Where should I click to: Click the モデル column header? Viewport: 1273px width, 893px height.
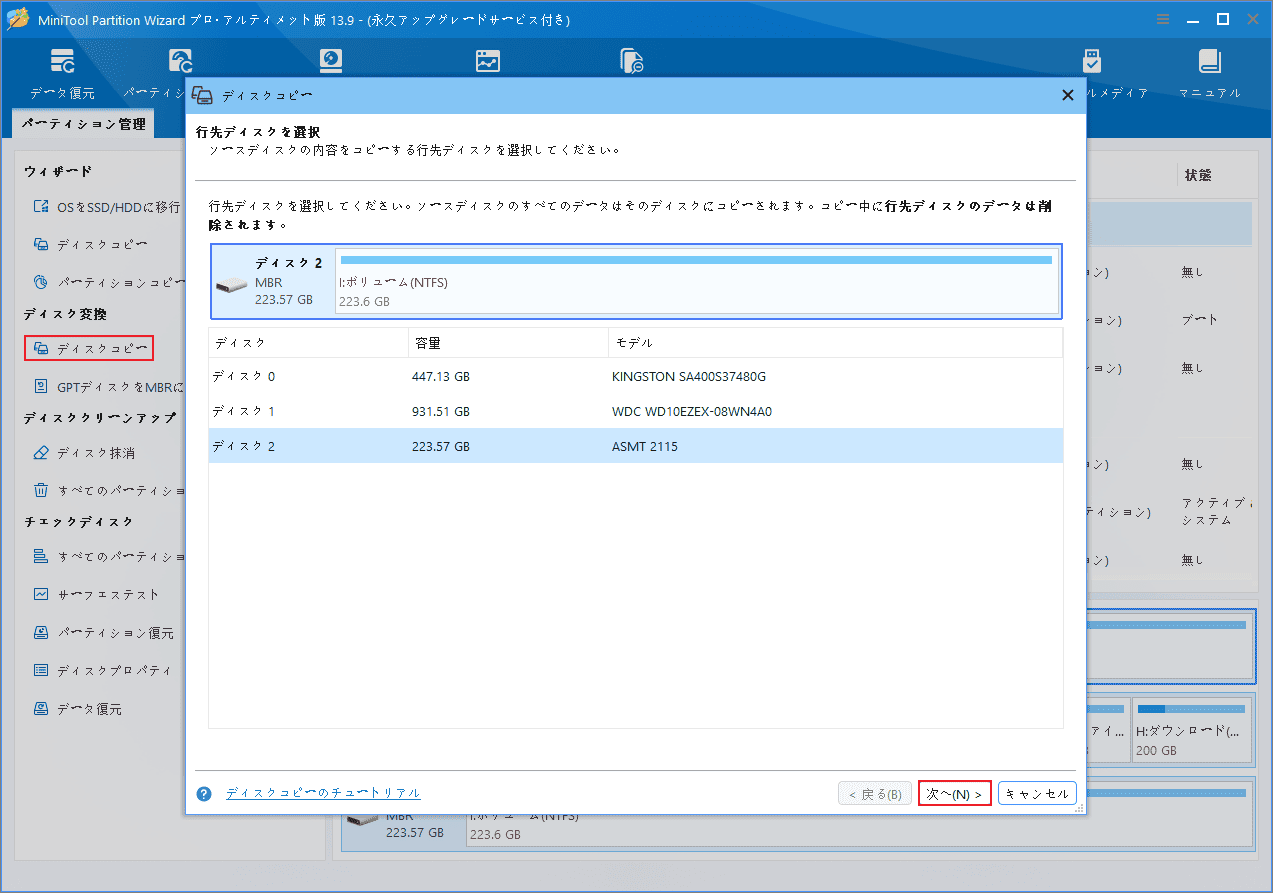(836, 343)
